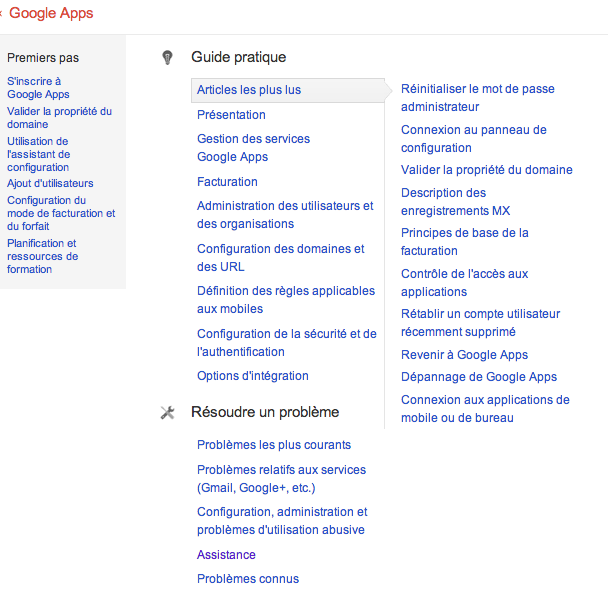608x593 pixels.
Task: Click the lightbulb icon beside Guide pratique
Action: point(167,57)
